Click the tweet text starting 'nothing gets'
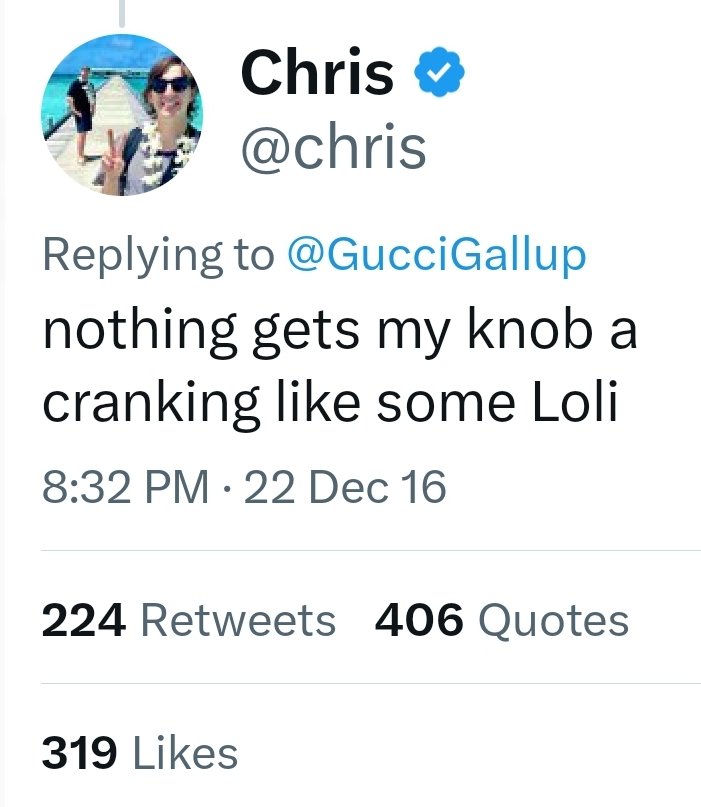Screen dimensions: 701x807 coord(340,366)
